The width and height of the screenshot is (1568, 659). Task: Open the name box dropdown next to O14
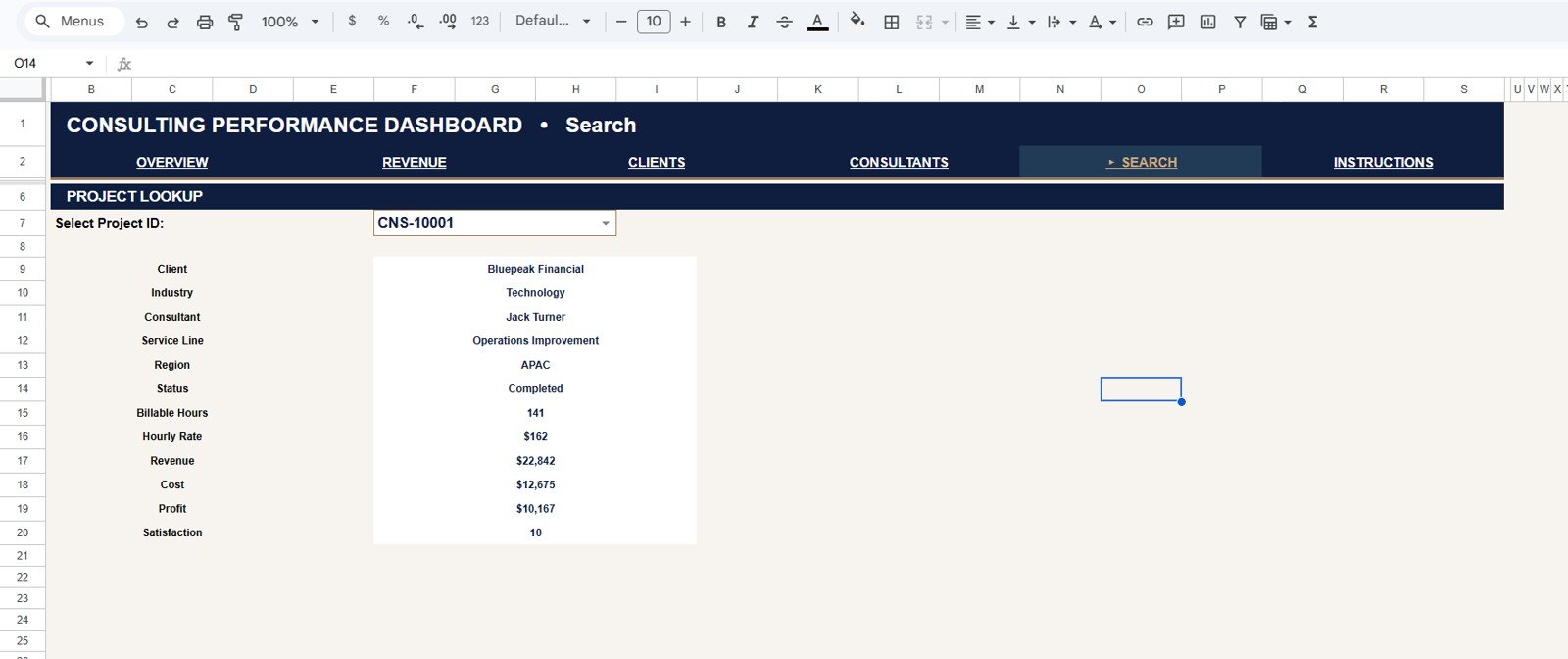click(89, 64)
